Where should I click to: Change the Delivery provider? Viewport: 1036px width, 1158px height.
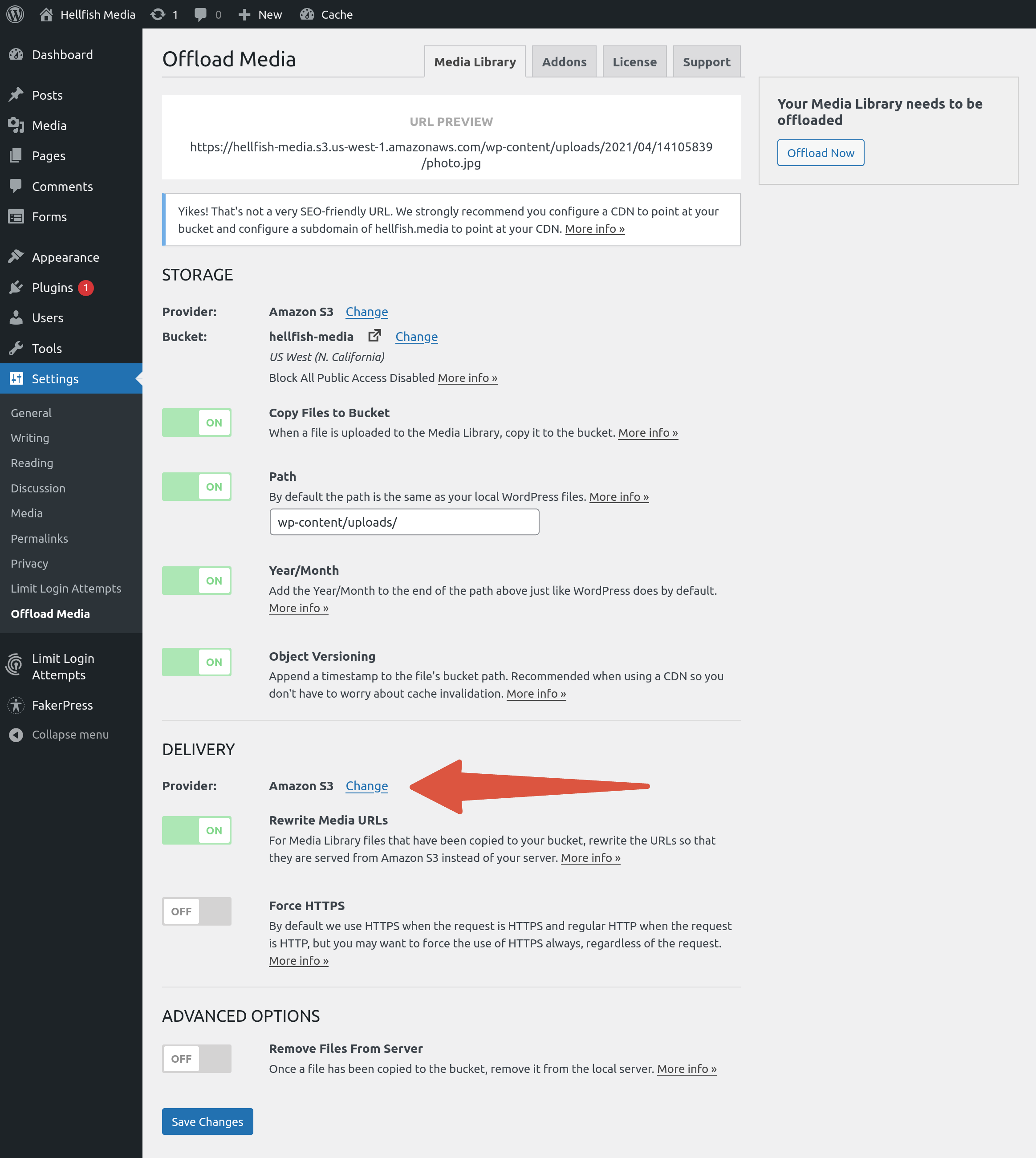tap(366, 786)
